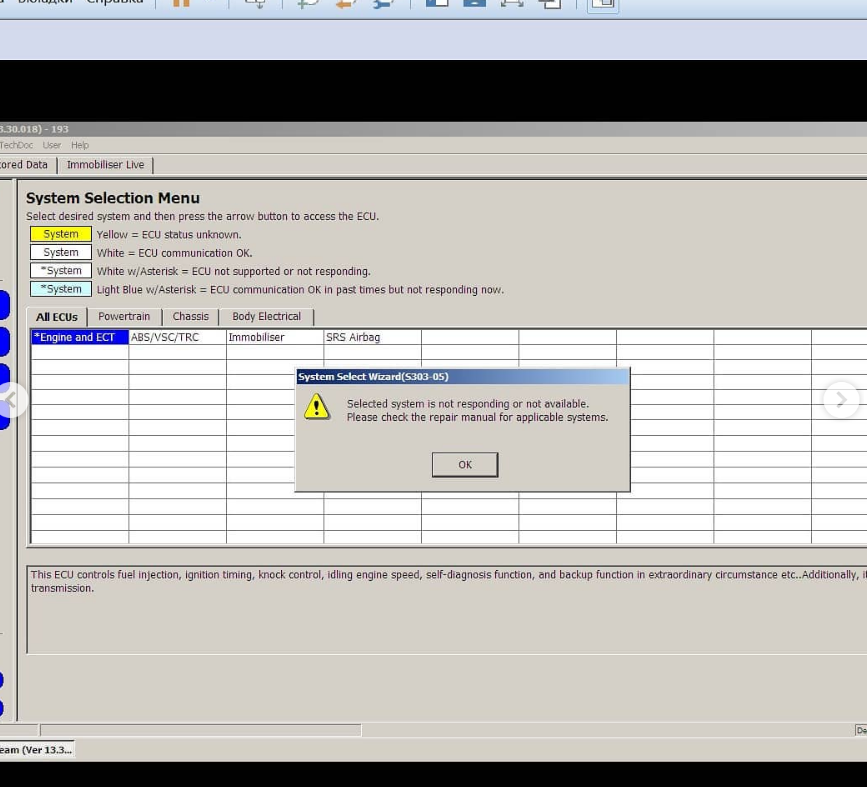Screen dimensions: 867x787
Task: Click the "White = ECU communication OK." legend text
Action: tap(174, 253)
